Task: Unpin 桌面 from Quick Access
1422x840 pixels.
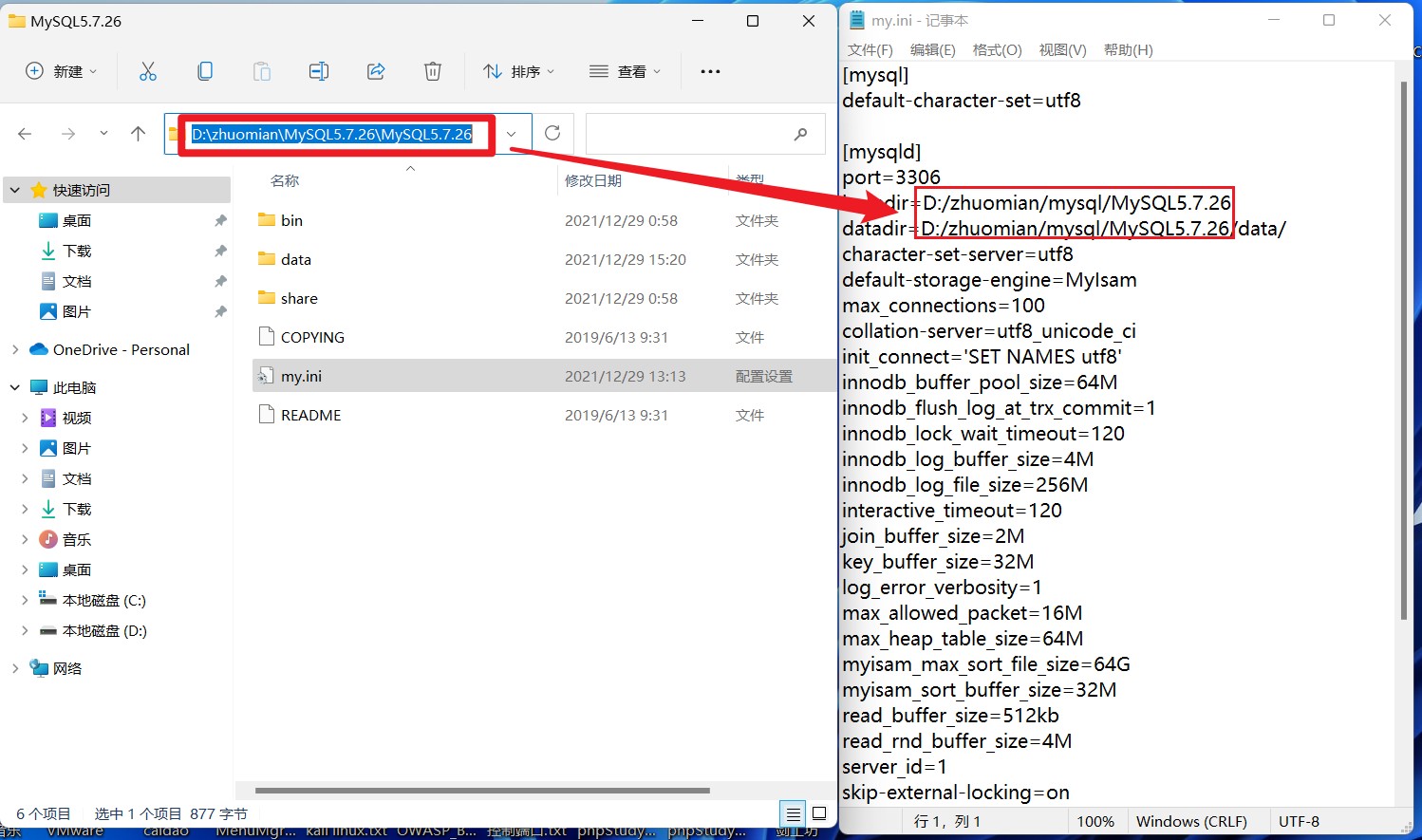Action: click(220, 220)
